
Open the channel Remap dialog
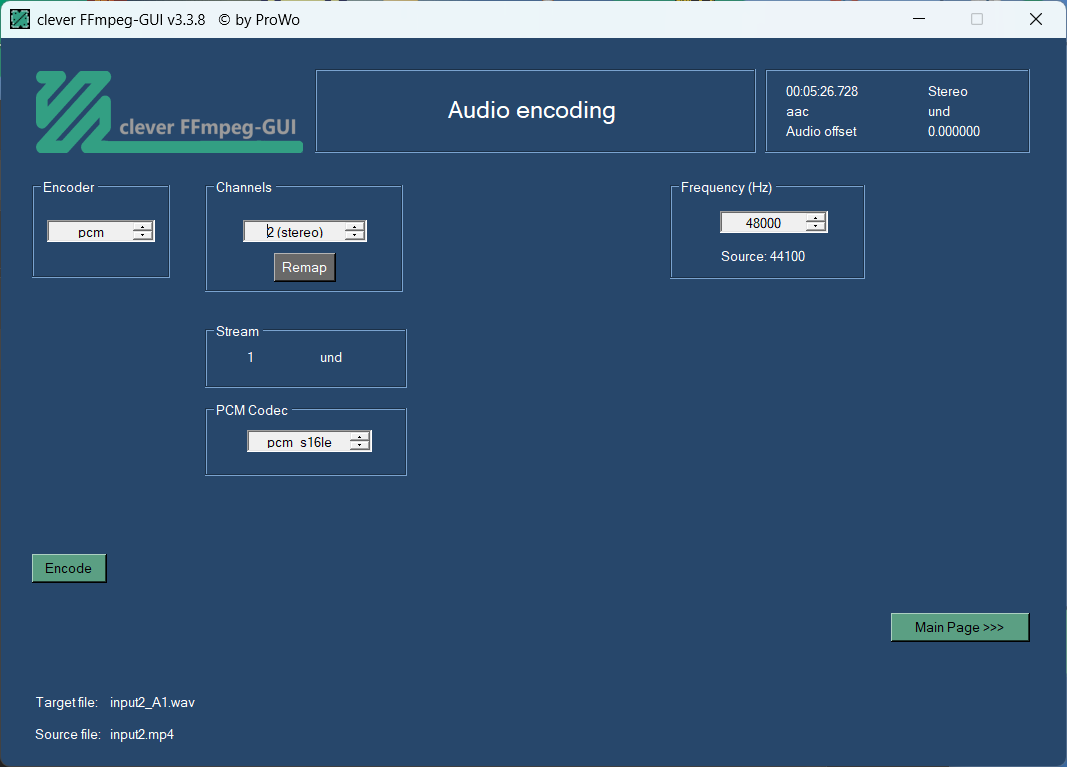(304, 267)
